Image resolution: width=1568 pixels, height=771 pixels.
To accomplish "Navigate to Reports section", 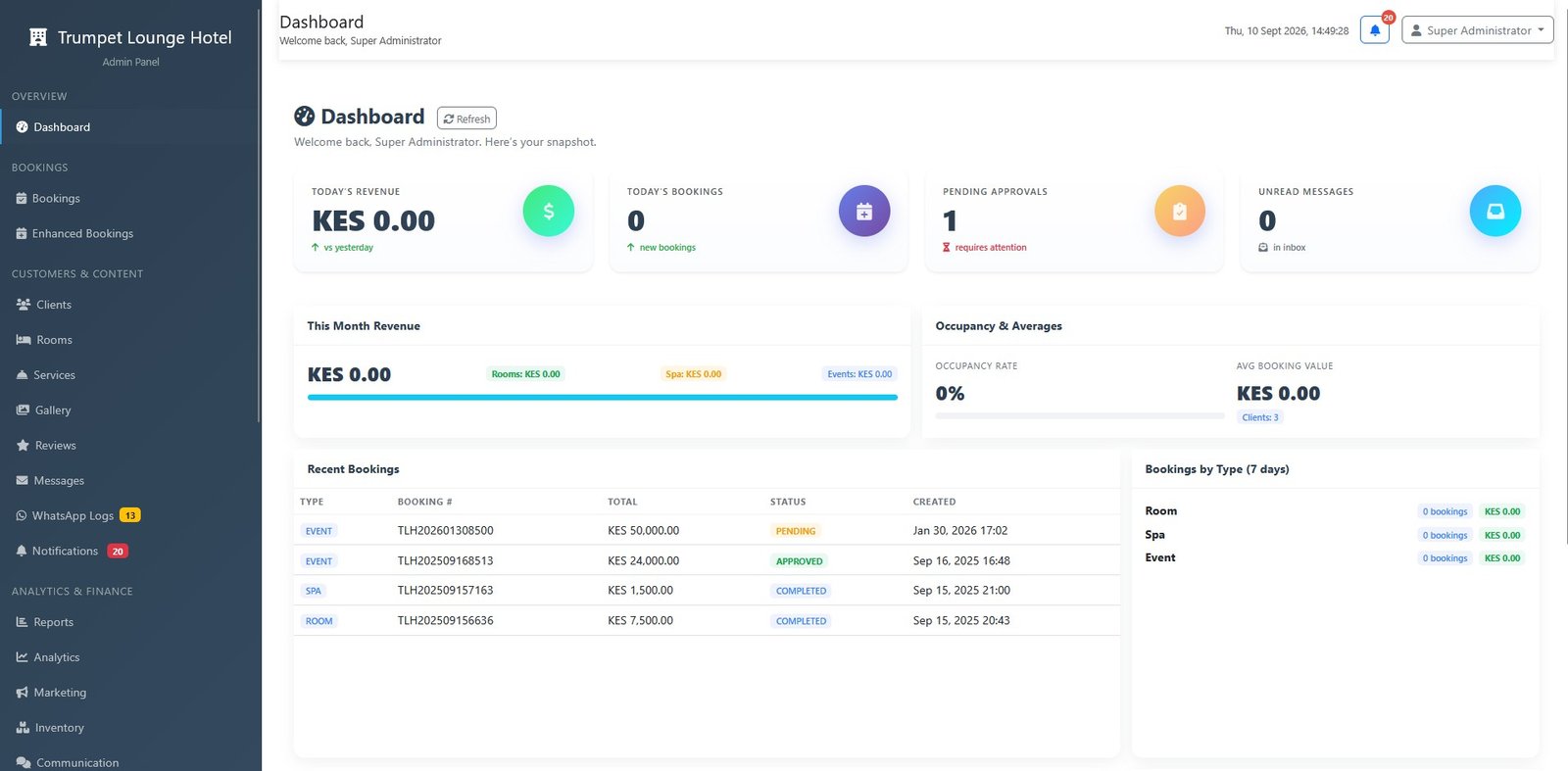I will (130, 622).
